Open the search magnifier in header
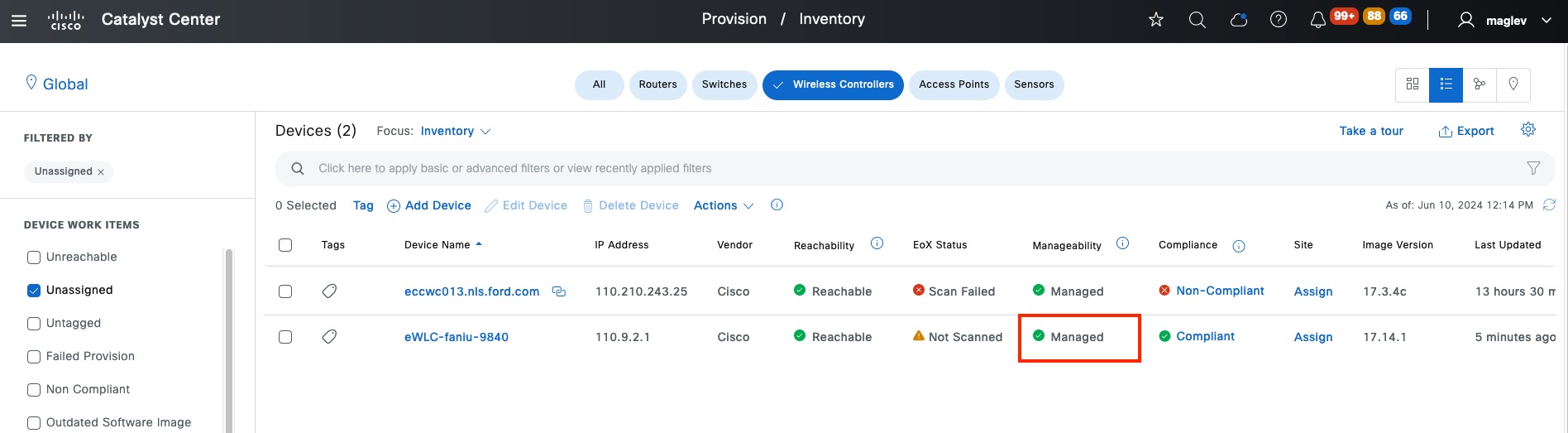The width and height of the screenshot is (1568, 433). click(x=1197, y=20)
